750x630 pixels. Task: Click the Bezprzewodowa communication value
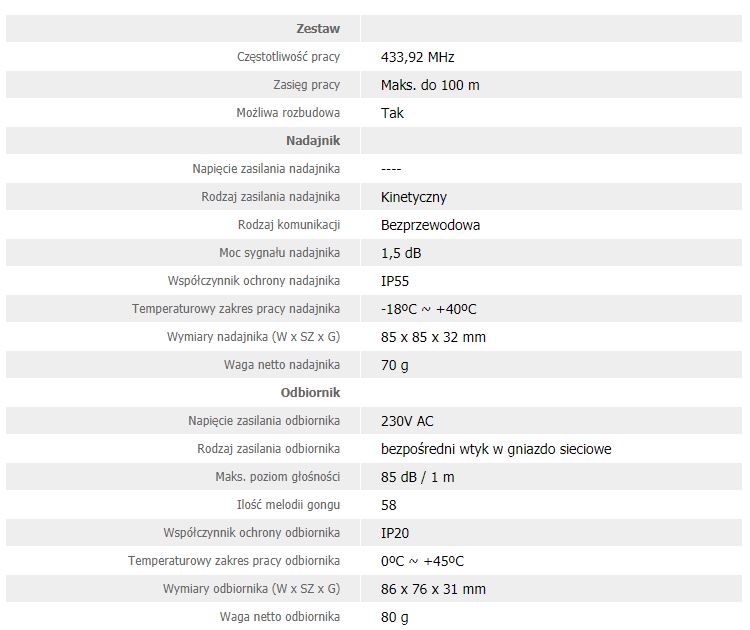430,225
